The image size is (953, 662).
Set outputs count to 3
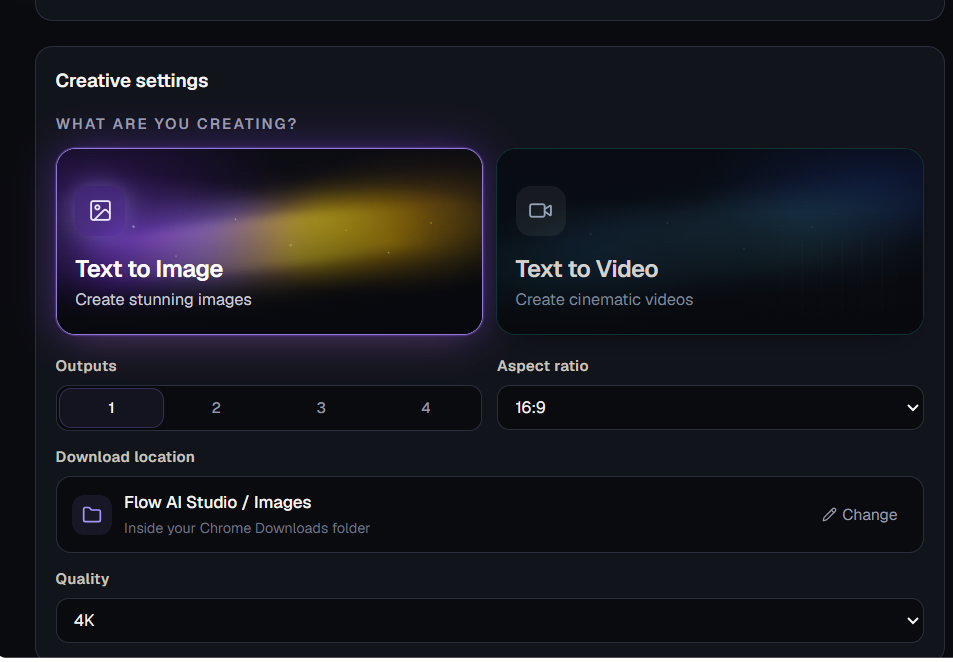point(321,408)
